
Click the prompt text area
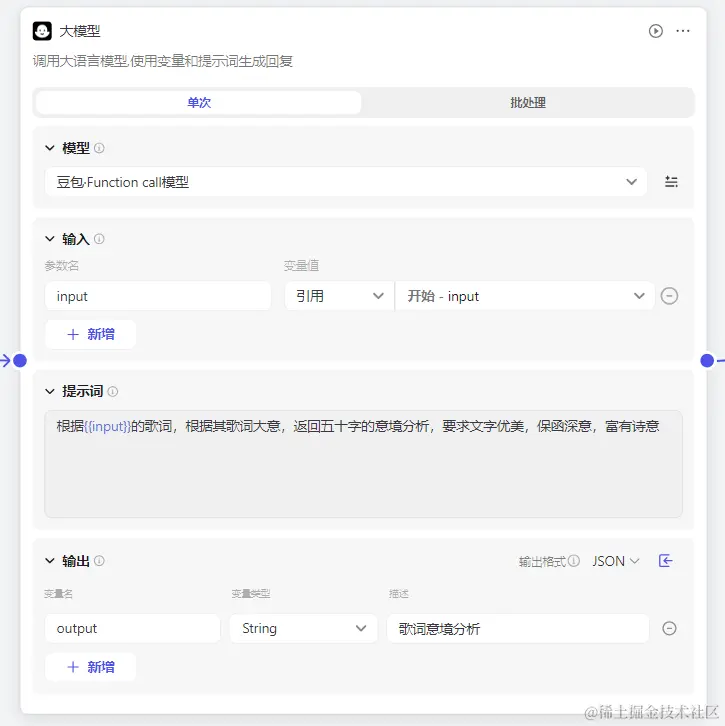[x=363, y=464]
